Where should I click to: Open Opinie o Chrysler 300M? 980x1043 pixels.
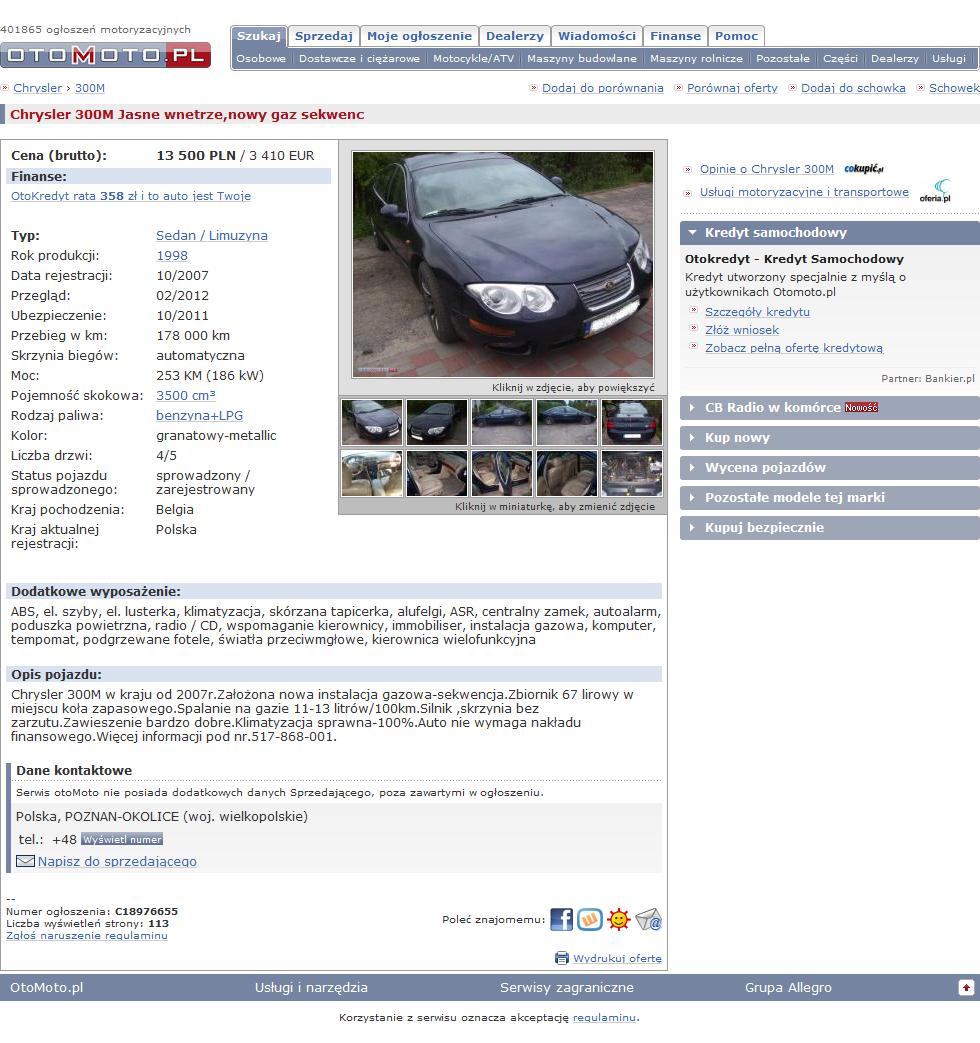(x=766, y=169)
